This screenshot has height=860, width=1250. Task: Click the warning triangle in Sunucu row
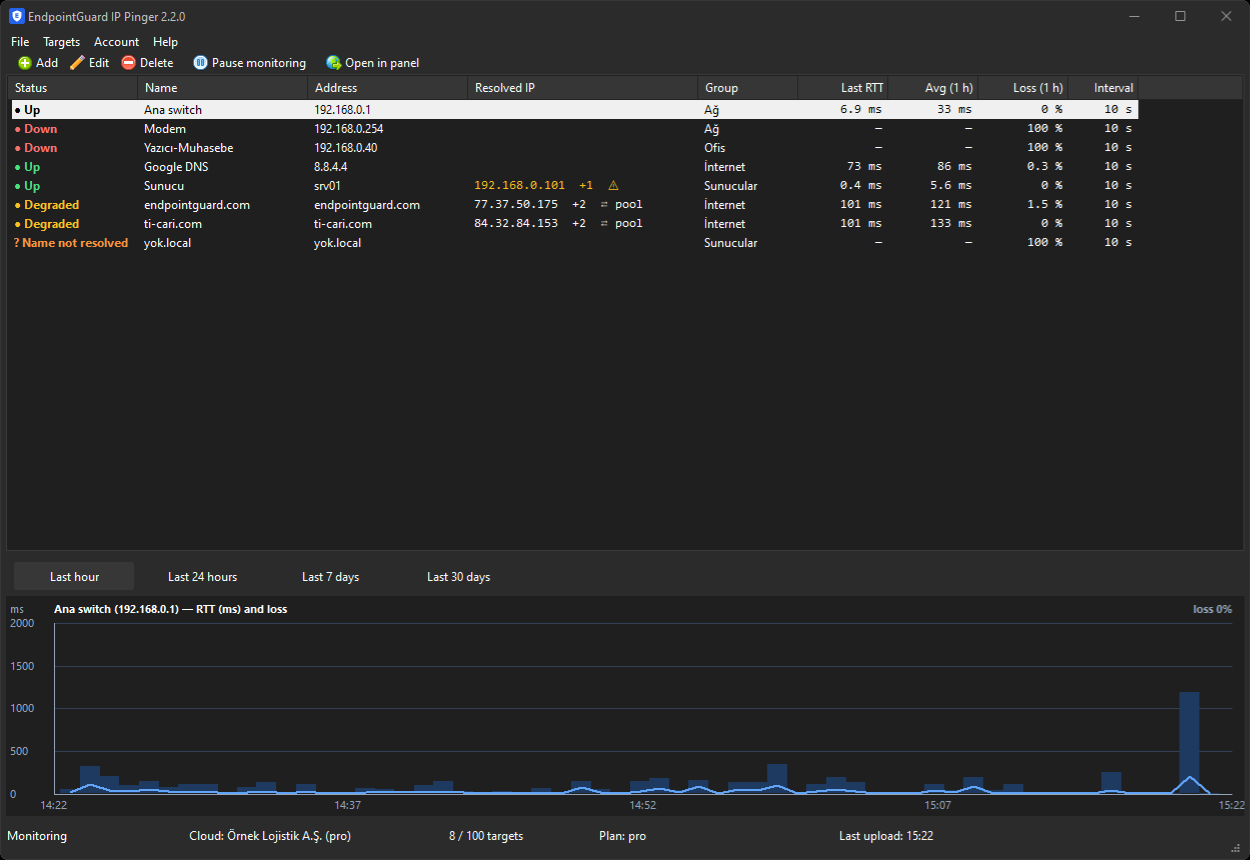pos(613,186)
